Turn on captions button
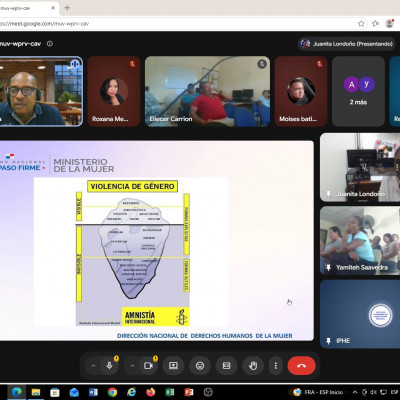400x400 pixels. [226, 366]
